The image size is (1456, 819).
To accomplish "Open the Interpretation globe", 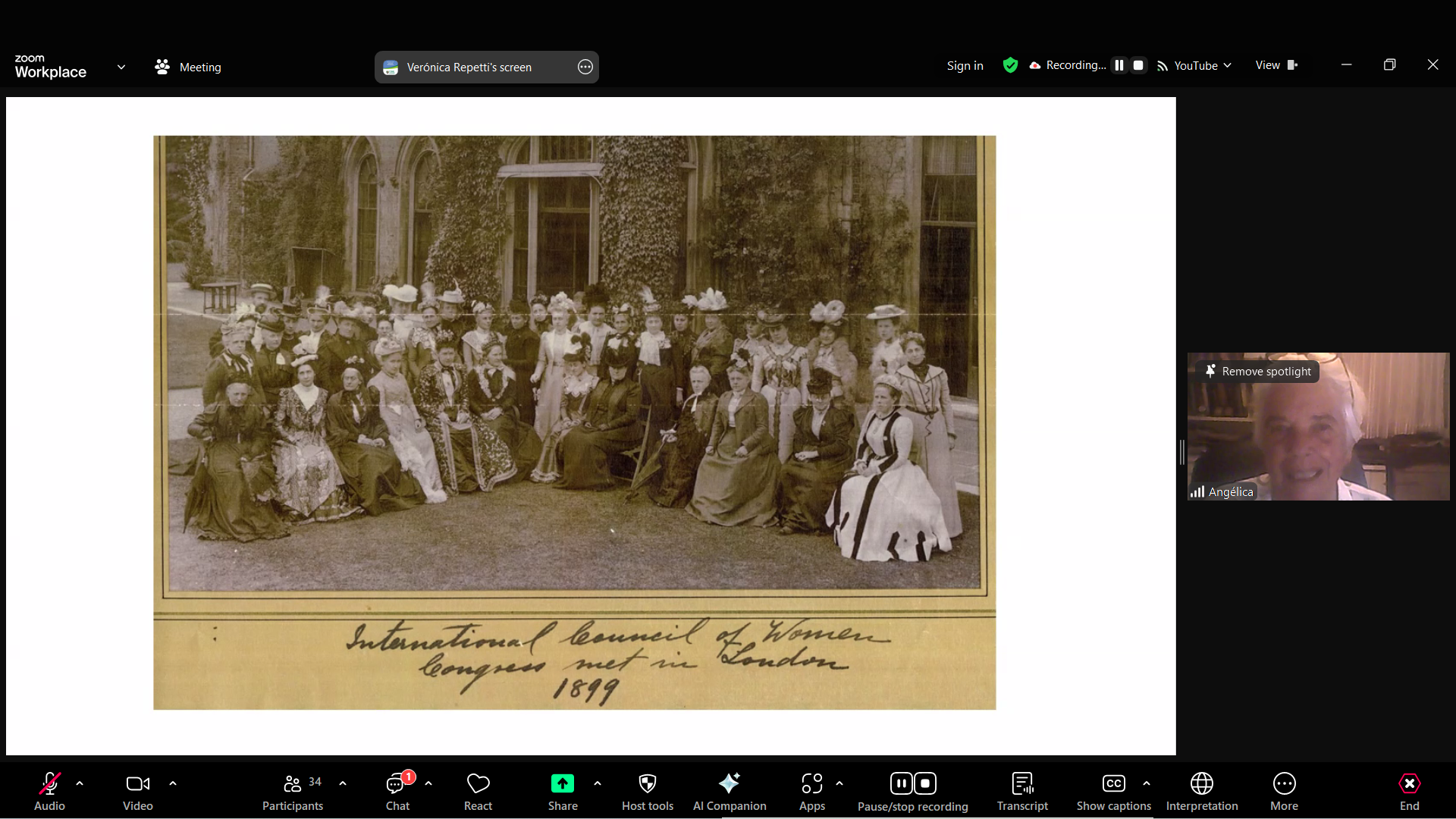I will [x=1201, y=791].
